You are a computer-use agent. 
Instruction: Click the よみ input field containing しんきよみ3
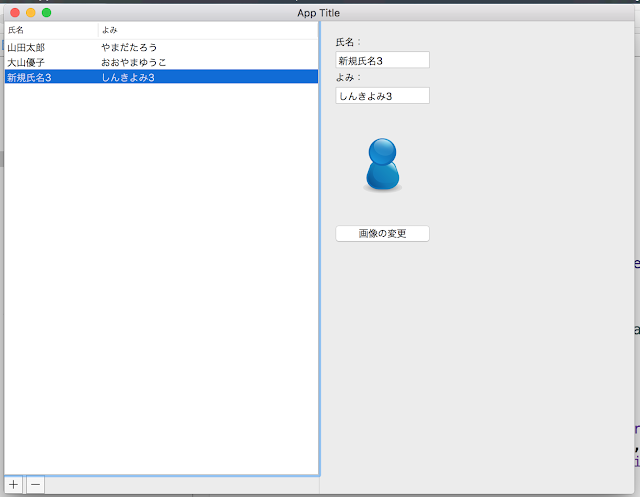[x=382, y=95]
